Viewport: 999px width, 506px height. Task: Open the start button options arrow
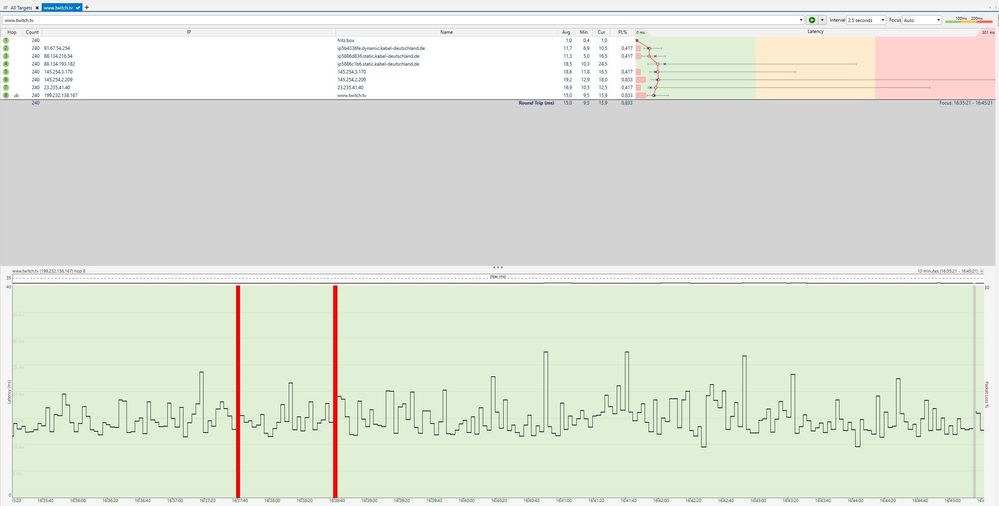[822, 20]
